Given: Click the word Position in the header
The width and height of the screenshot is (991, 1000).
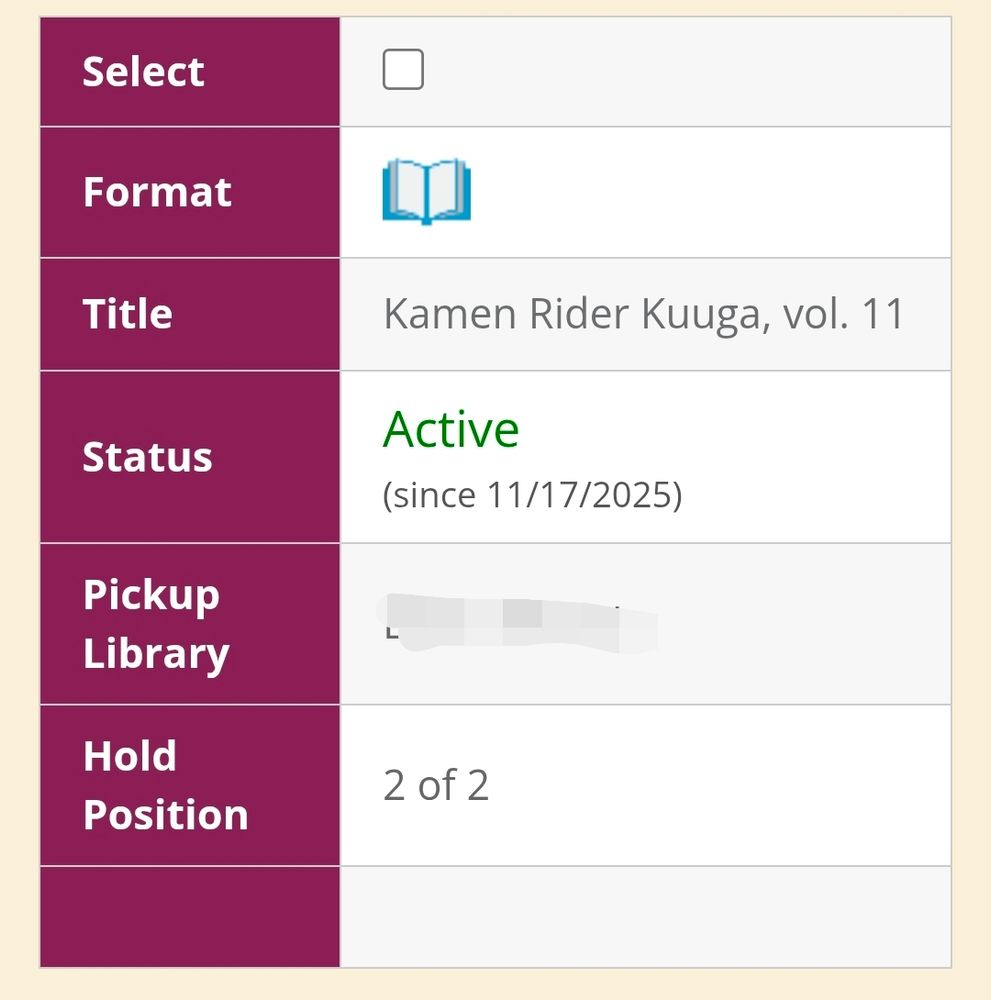Looking at the screenshot, I should [166, 816].
